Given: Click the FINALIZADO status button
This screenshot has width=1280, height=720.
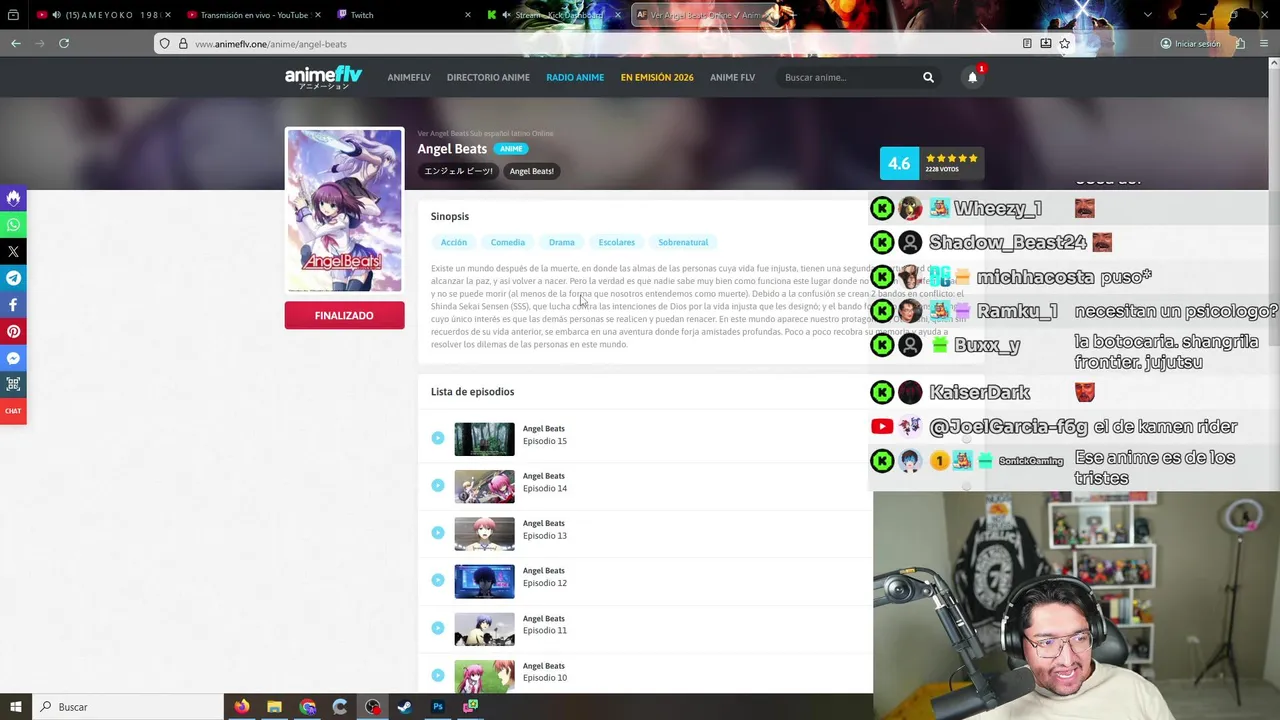Looking at the screenshot, I should (344, 315).
